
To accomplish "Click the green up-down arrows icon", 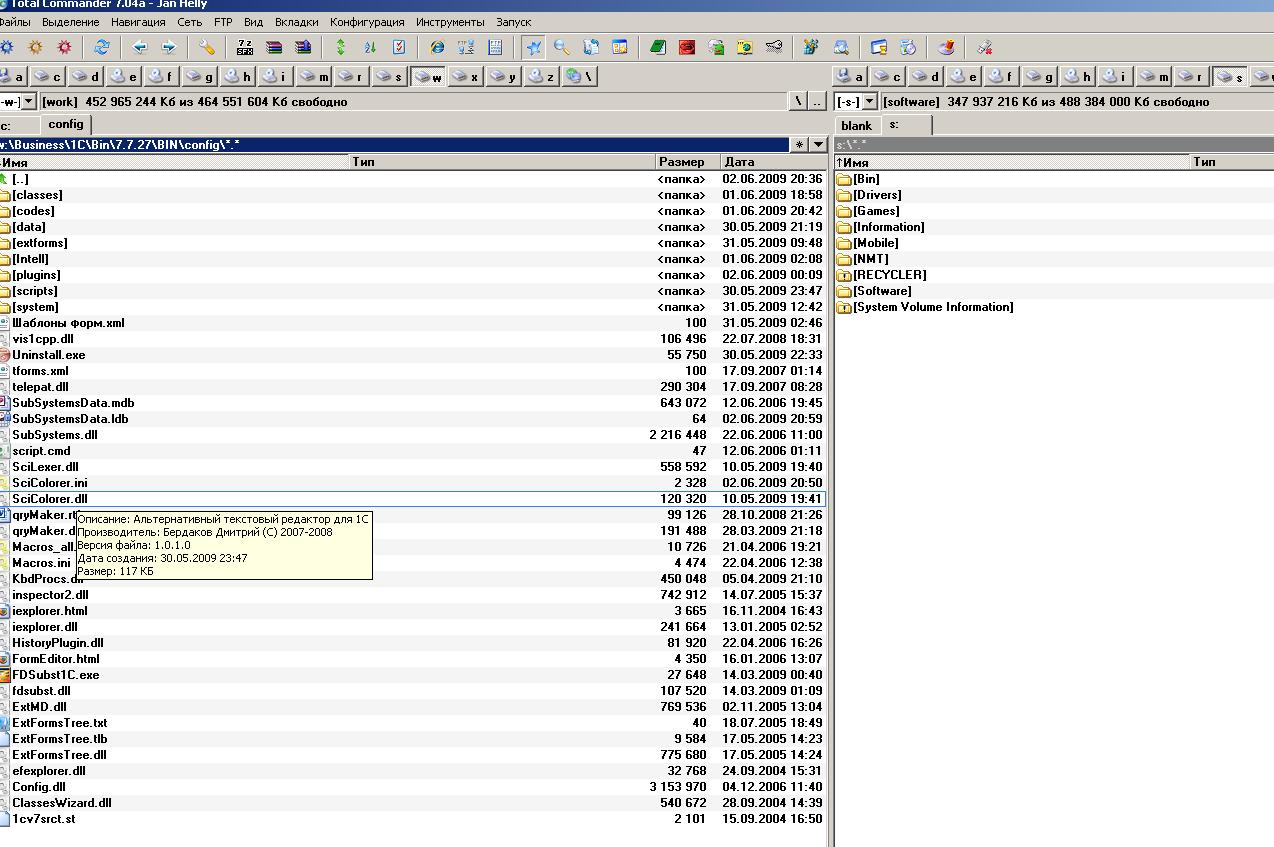I will (x=341, y=47).
